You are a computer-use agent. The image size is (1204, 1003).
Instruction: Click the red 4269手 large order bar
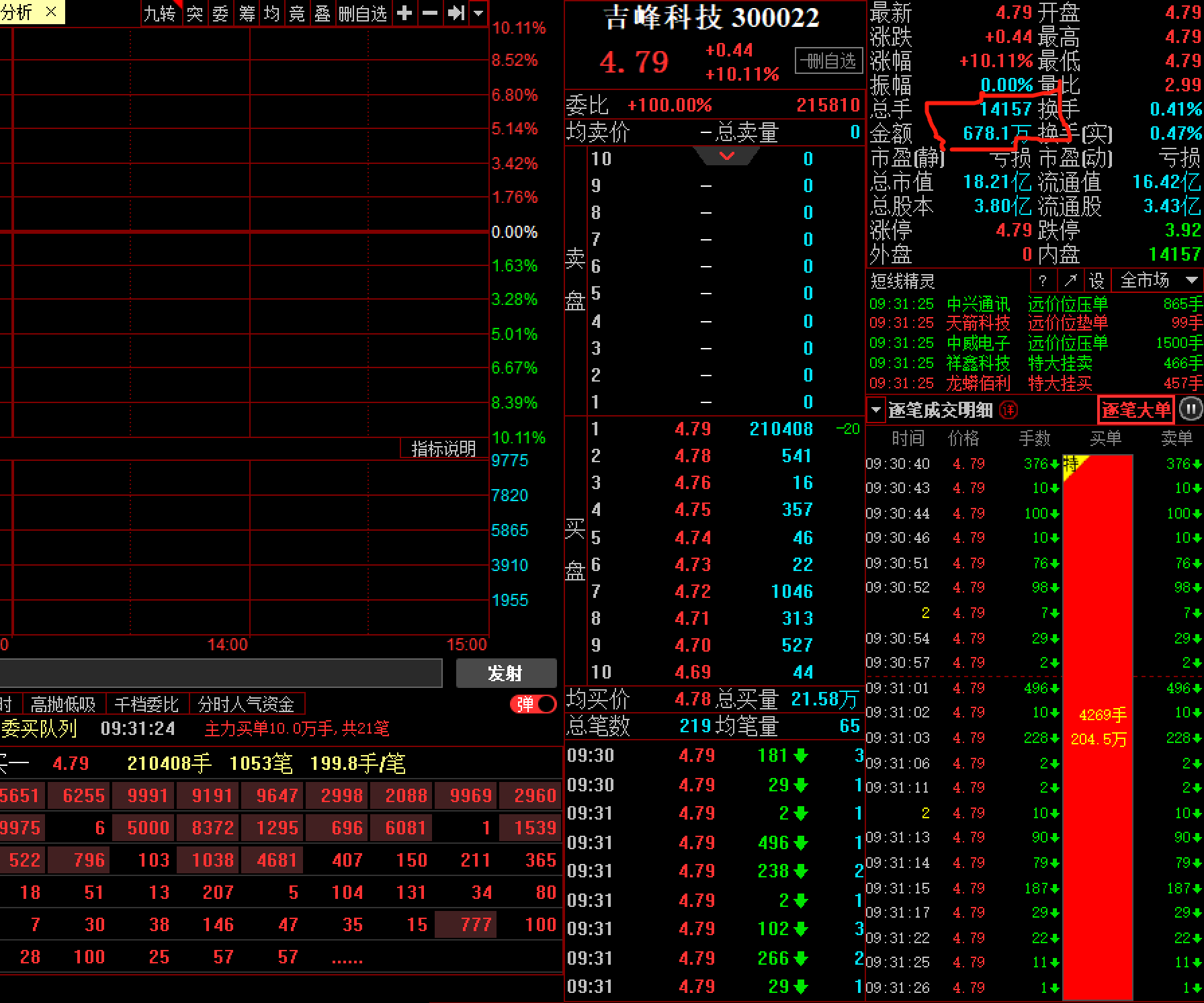click(1099, 727)
